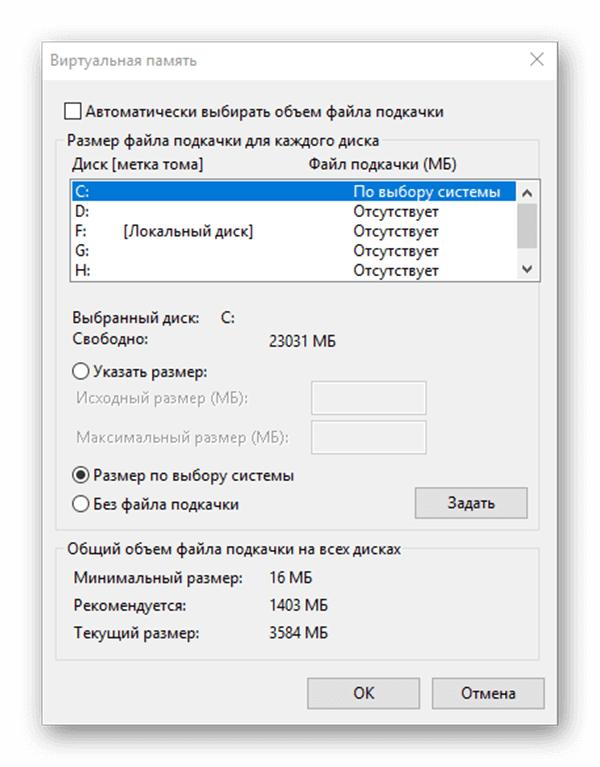Select drive H: row in list
This screenshot has width=600, height=767.
294,271
